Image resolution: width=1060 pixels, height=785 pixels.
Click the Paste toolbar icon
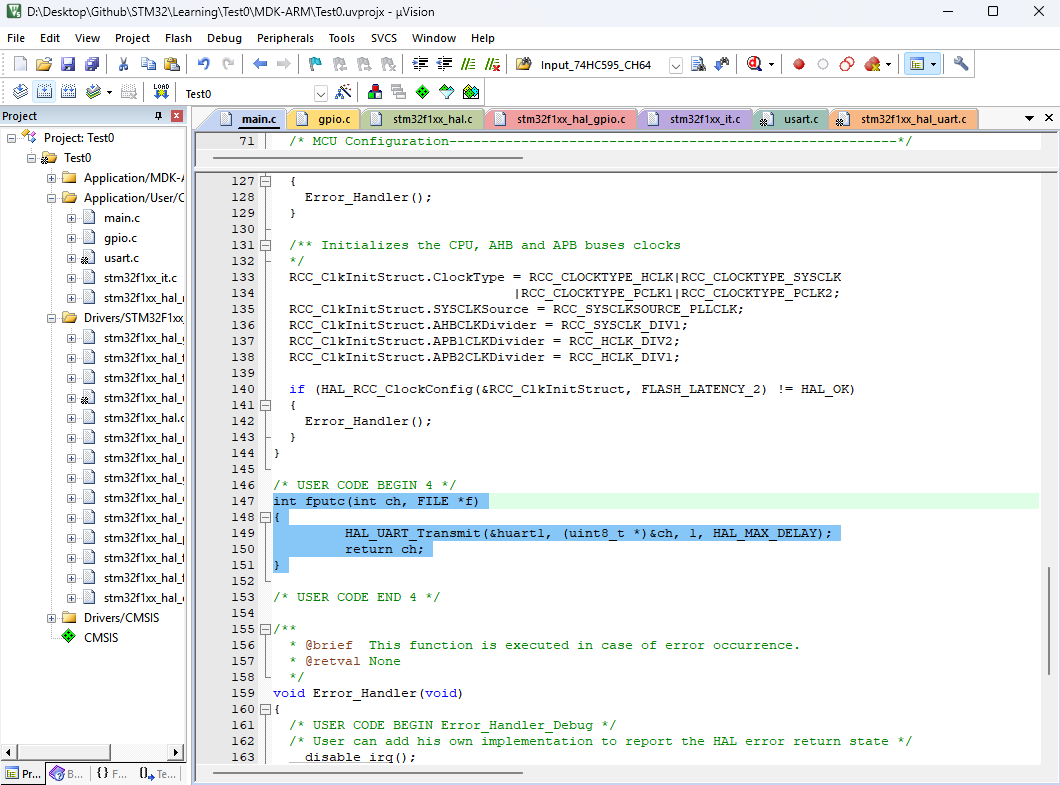coord(172,64)
